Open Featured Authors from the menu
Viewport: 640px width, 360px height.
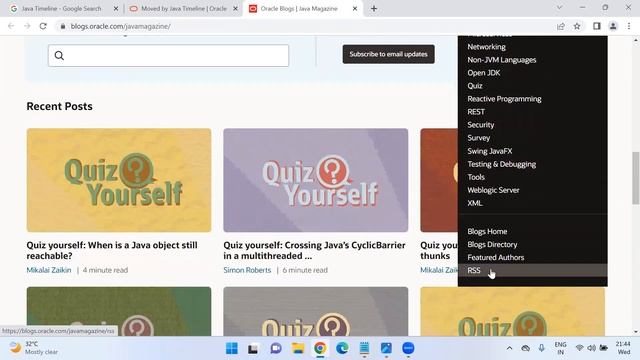click(496, 258)
